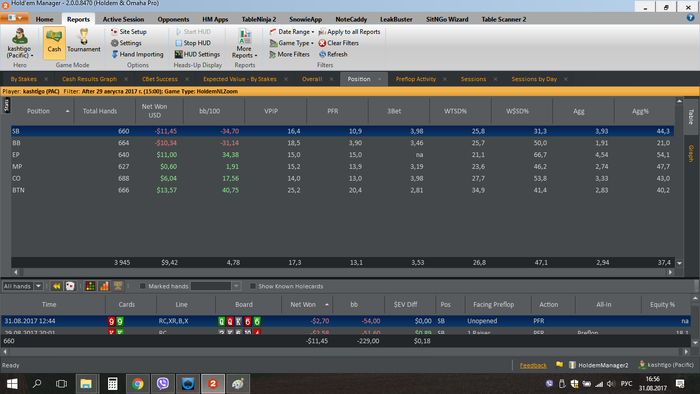700x394 pixels.
Task: Click the yellow rewind replay icon
Action: click(x=56, y=286)
